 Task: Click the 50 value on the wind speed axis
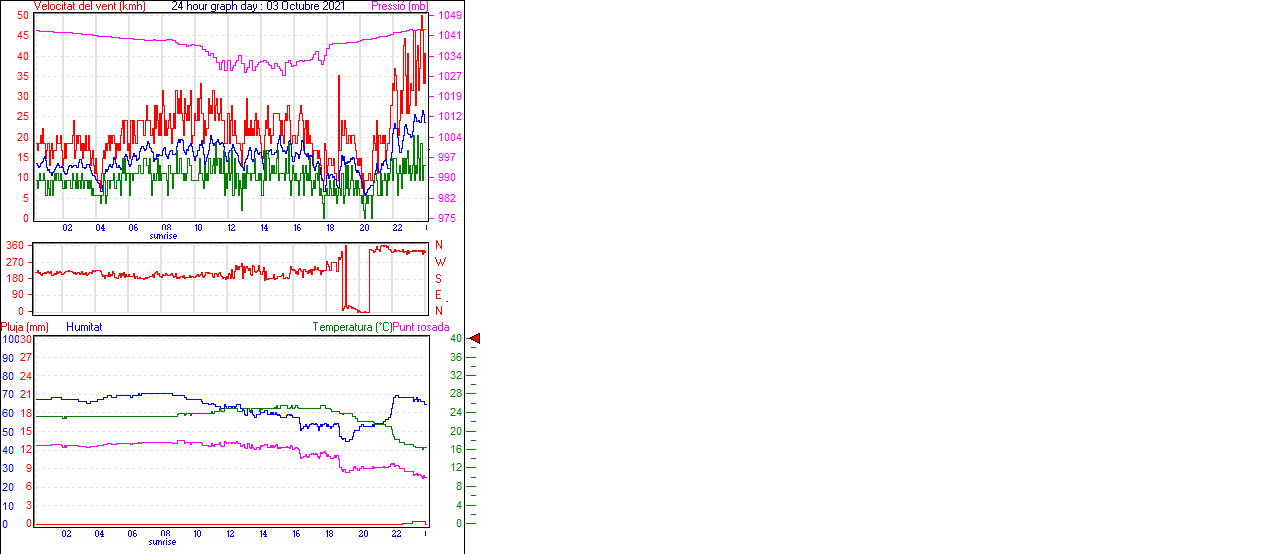[23, 16]
